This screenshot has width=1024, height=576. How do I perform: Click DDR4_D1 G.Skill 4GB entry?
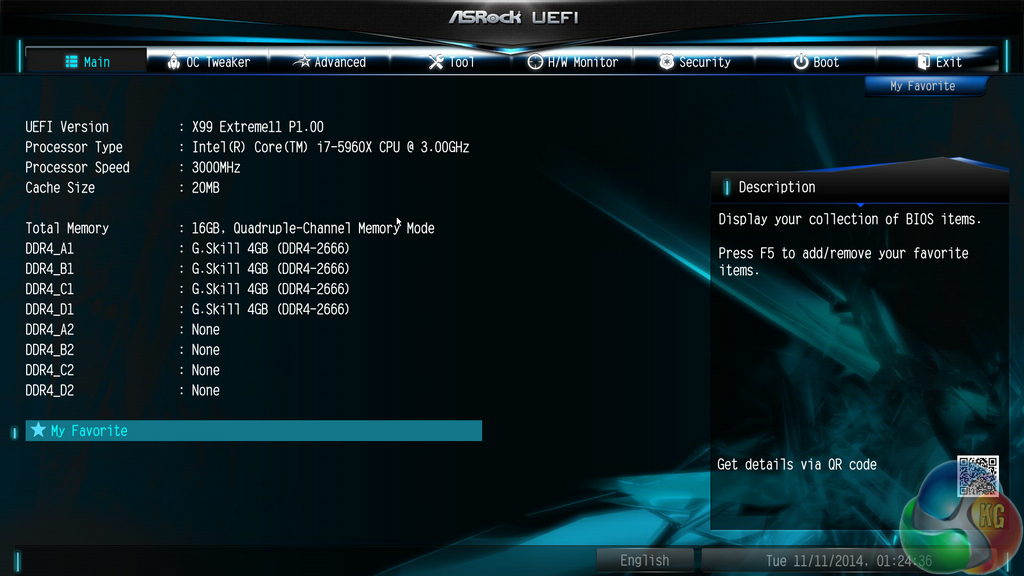[x=270, y=309]
